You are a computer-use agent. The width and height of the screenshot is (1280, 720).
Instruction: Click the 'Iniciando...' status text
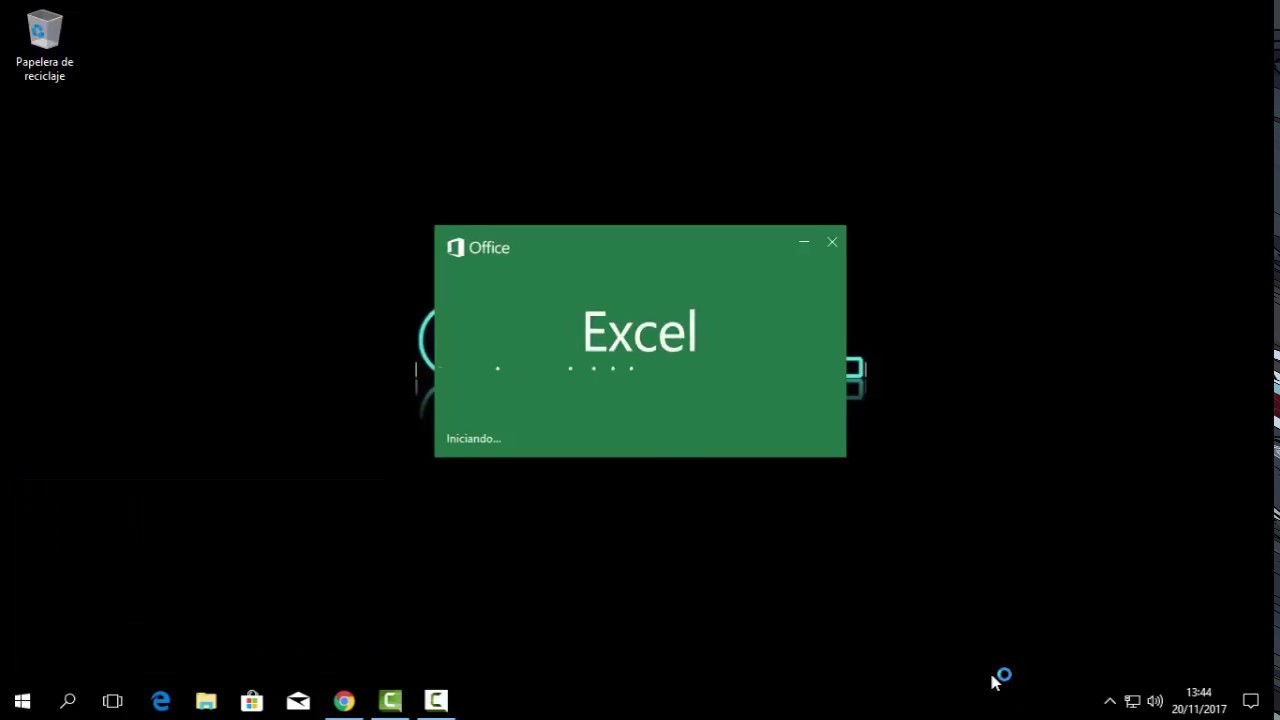pyautogui.click(x=473, y=438)
